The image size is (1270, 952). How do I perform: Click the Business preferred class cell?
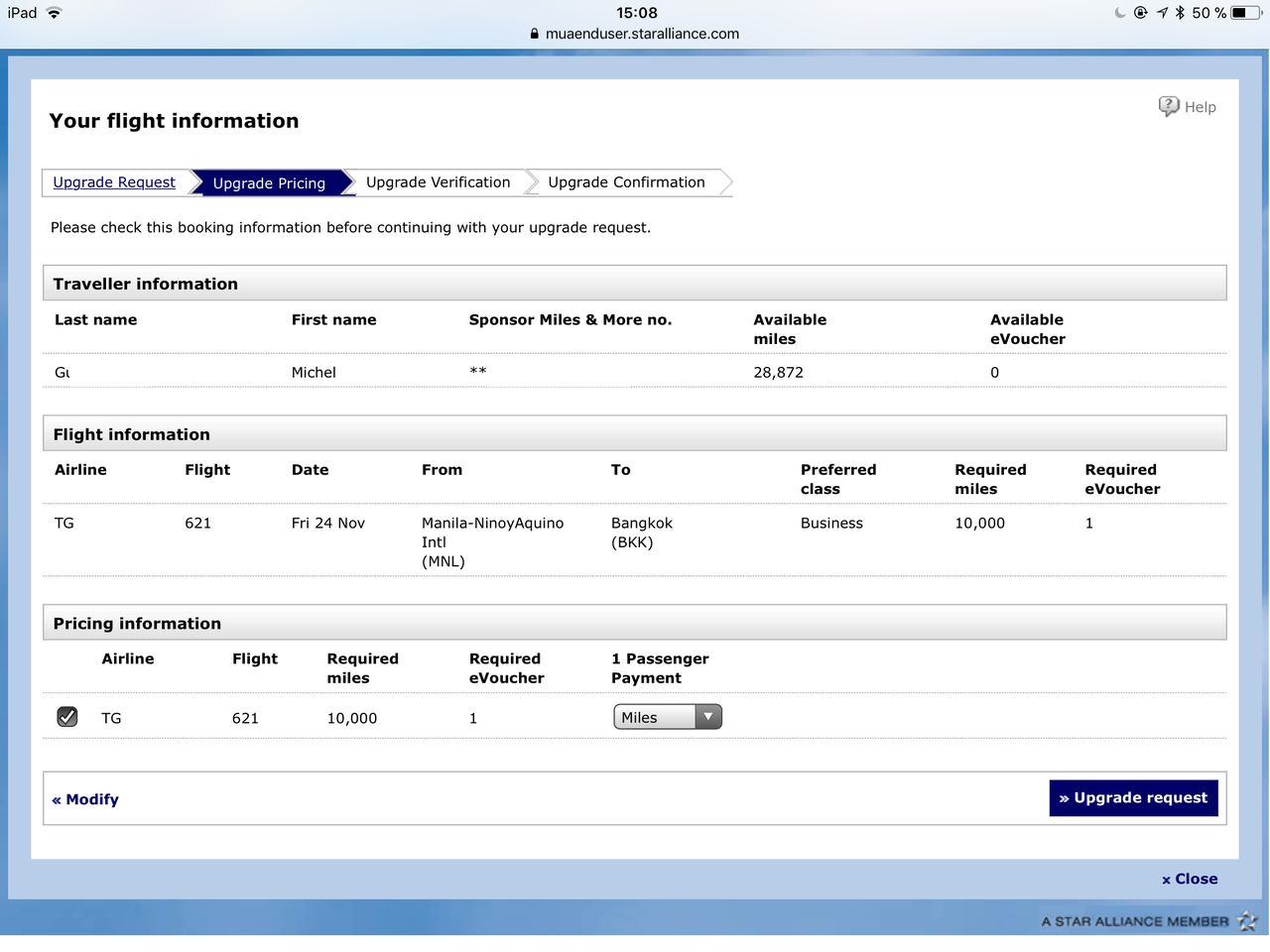(831, 523)
